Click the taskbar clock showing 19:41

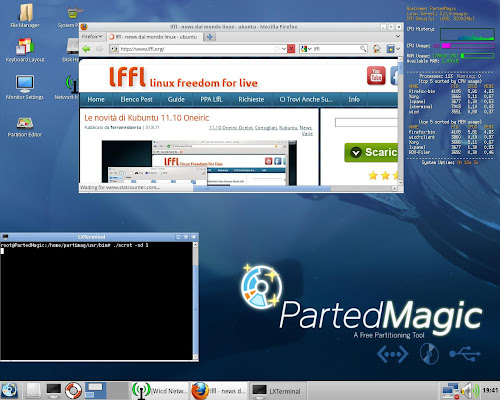pos(490,390)
